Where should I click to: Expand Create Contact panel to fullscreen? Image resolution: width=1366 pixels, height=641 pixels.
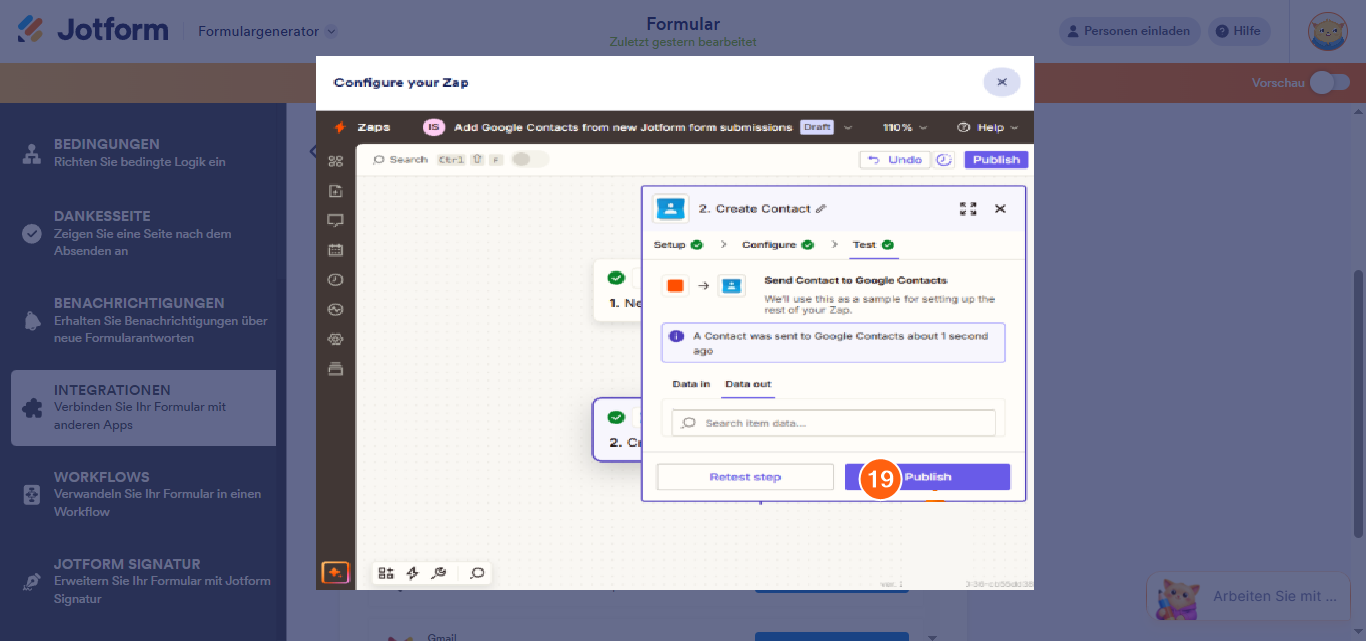click(968, 208)
